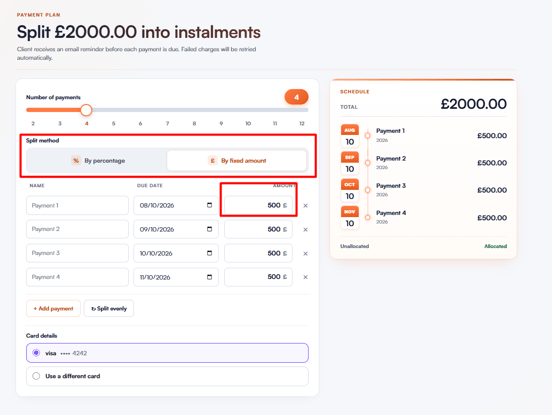Choose By fixed amount split method
The width and height of the screenshot is (552, 415).
237,161
